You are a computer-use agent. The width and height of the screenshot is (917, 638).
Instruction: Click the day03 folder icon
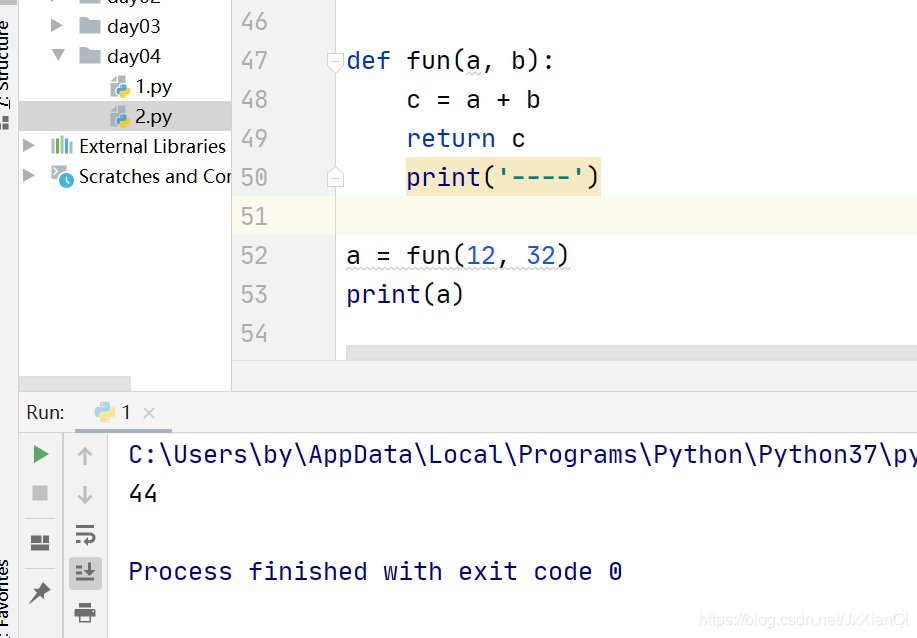tap(89, 26)
